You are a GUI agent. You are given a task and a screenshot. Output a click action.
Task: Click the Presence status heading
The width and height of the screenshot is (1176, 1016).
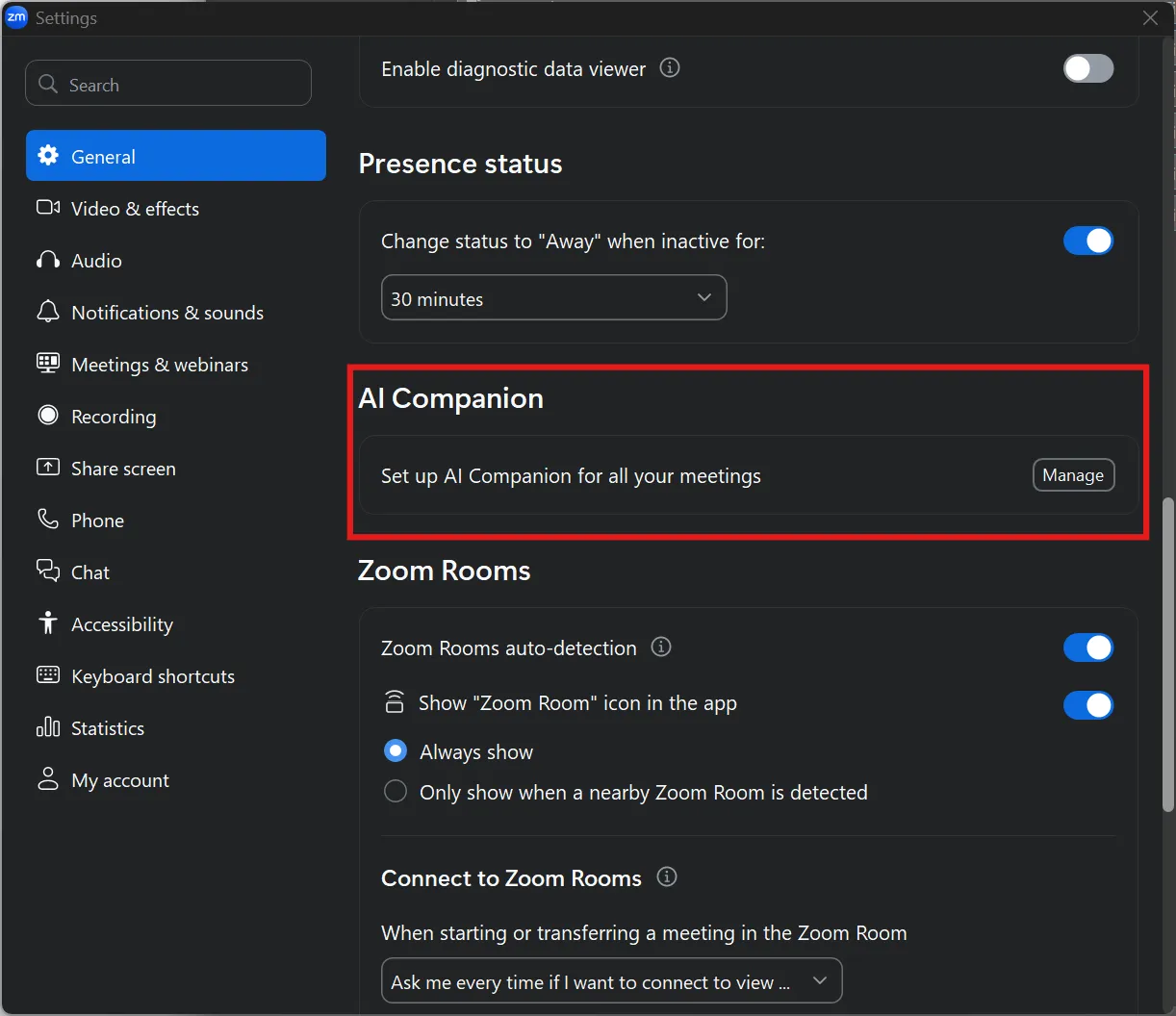pyautogui.click(x=460, y=164)
